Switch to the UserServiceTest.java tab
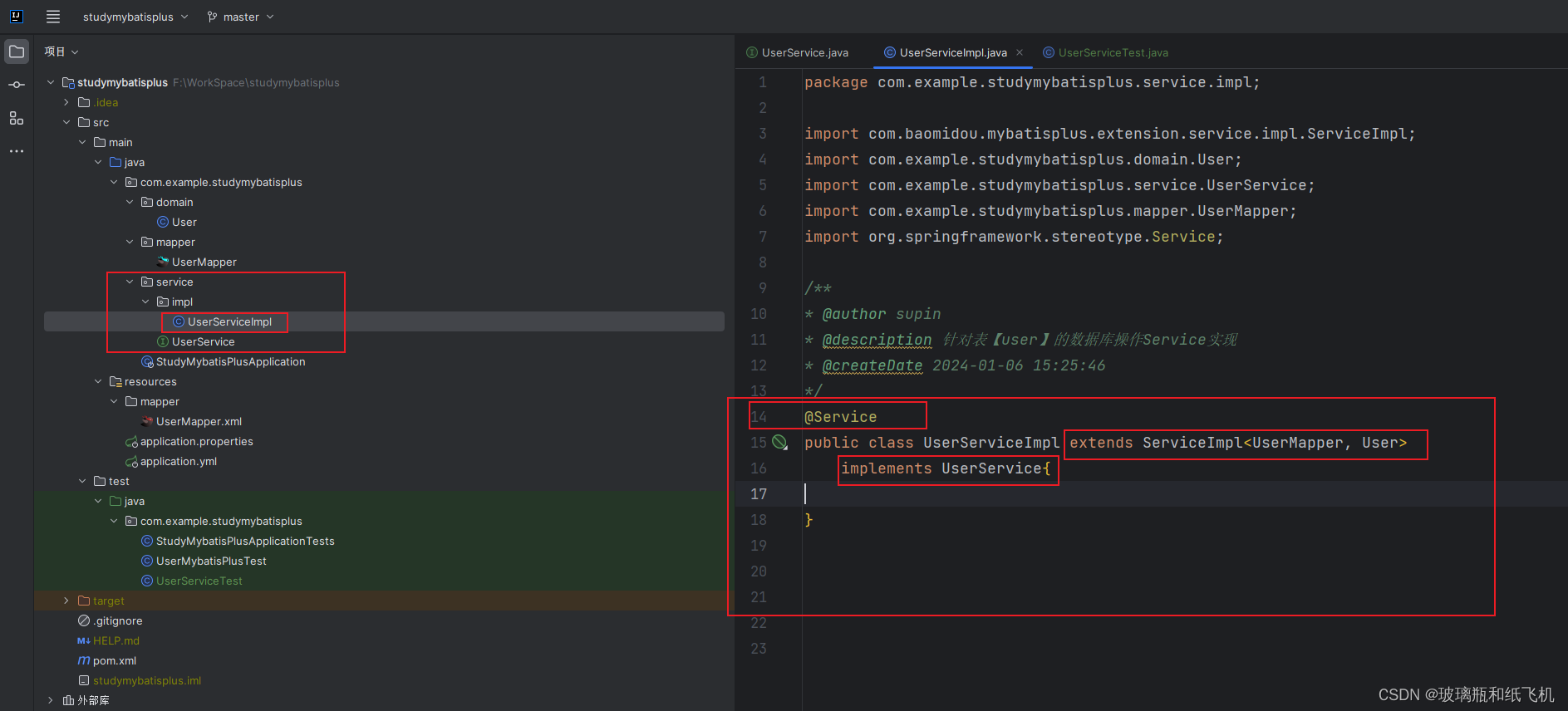1568x711 pixels. tap(1106, 52)
